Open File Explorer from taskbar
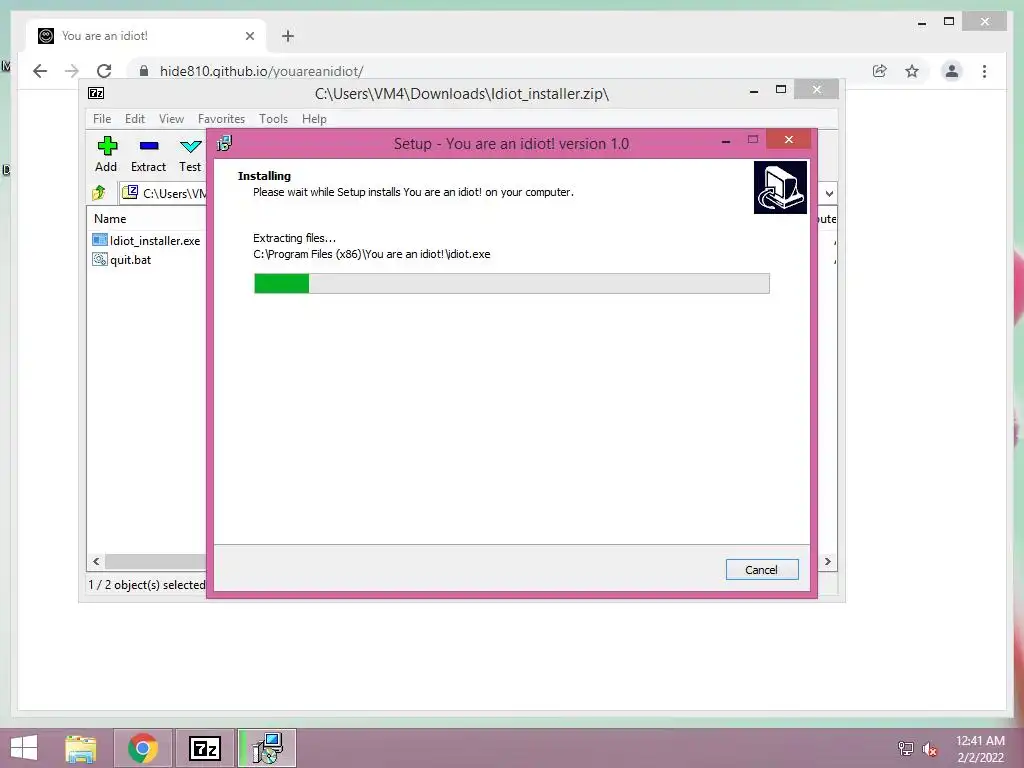This screenshot has width=1024, height=768. [80, 748]
